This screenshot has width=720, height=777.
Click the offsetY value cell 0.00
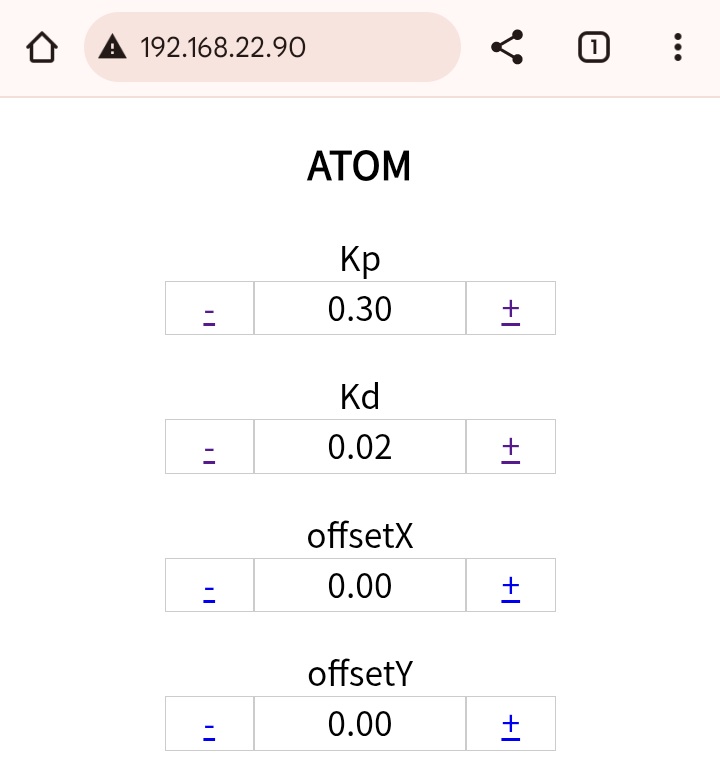(x=360, y=723)
